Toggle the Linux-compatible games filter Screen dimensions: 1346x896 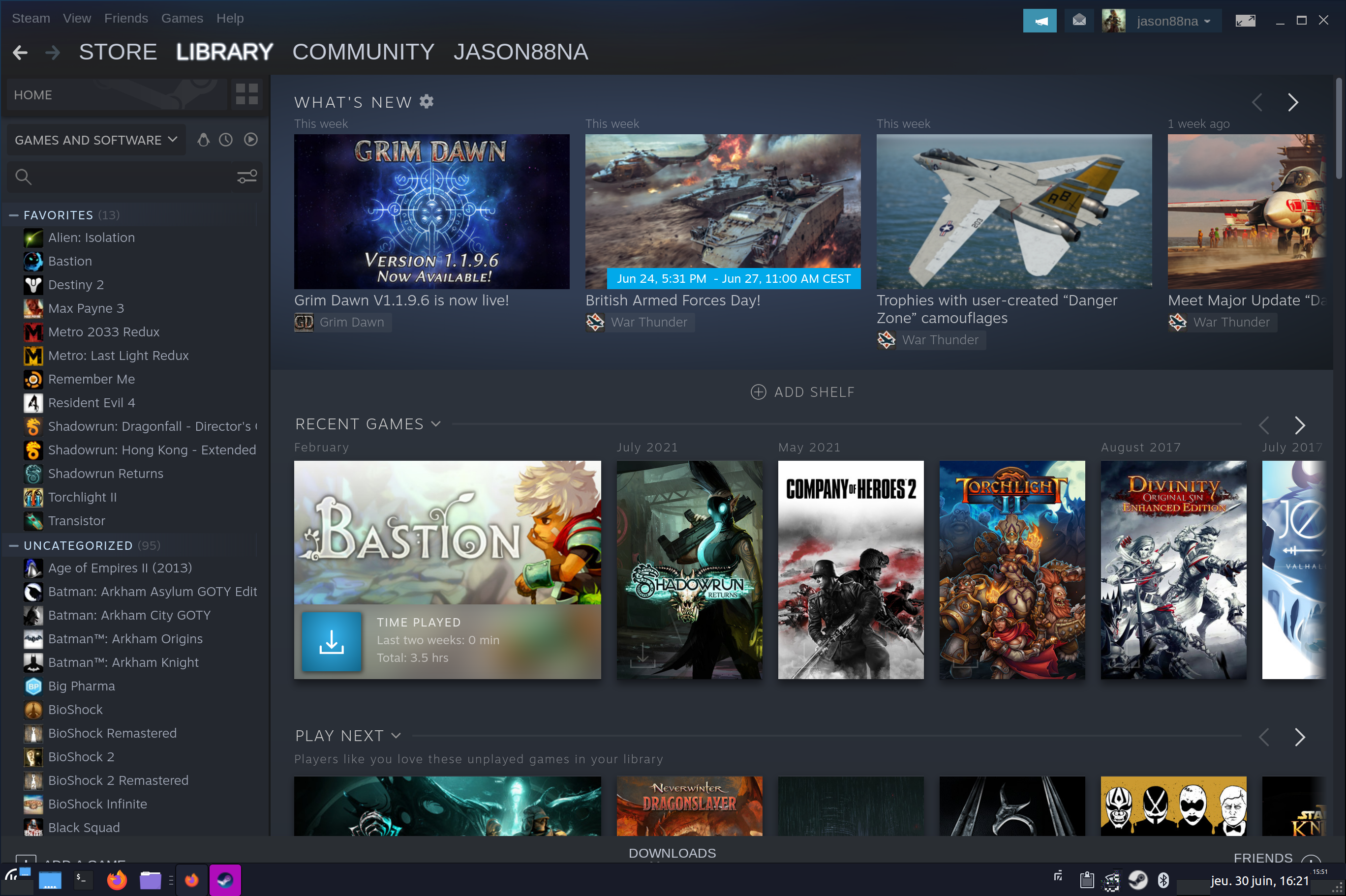pyautogui.click(x=204, y=140)
